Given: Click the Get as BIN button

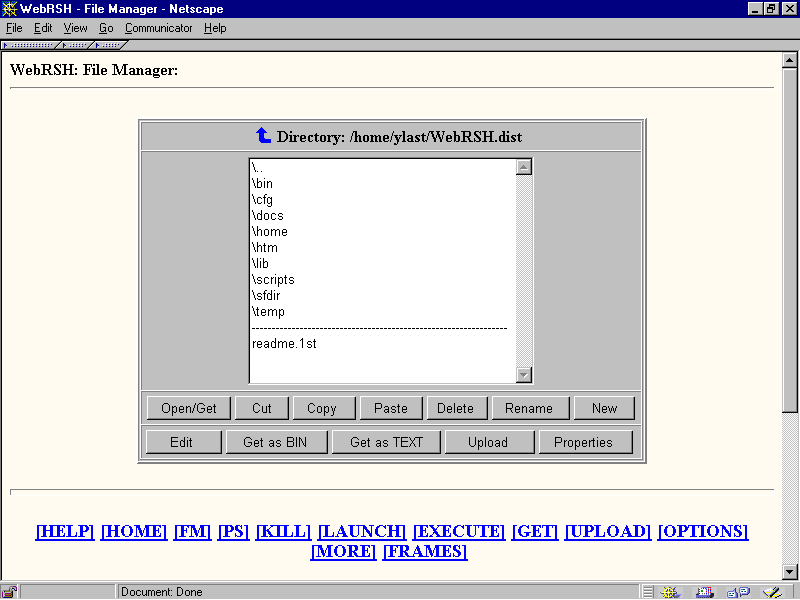Looking at the screenshot, I should [275, 442].
